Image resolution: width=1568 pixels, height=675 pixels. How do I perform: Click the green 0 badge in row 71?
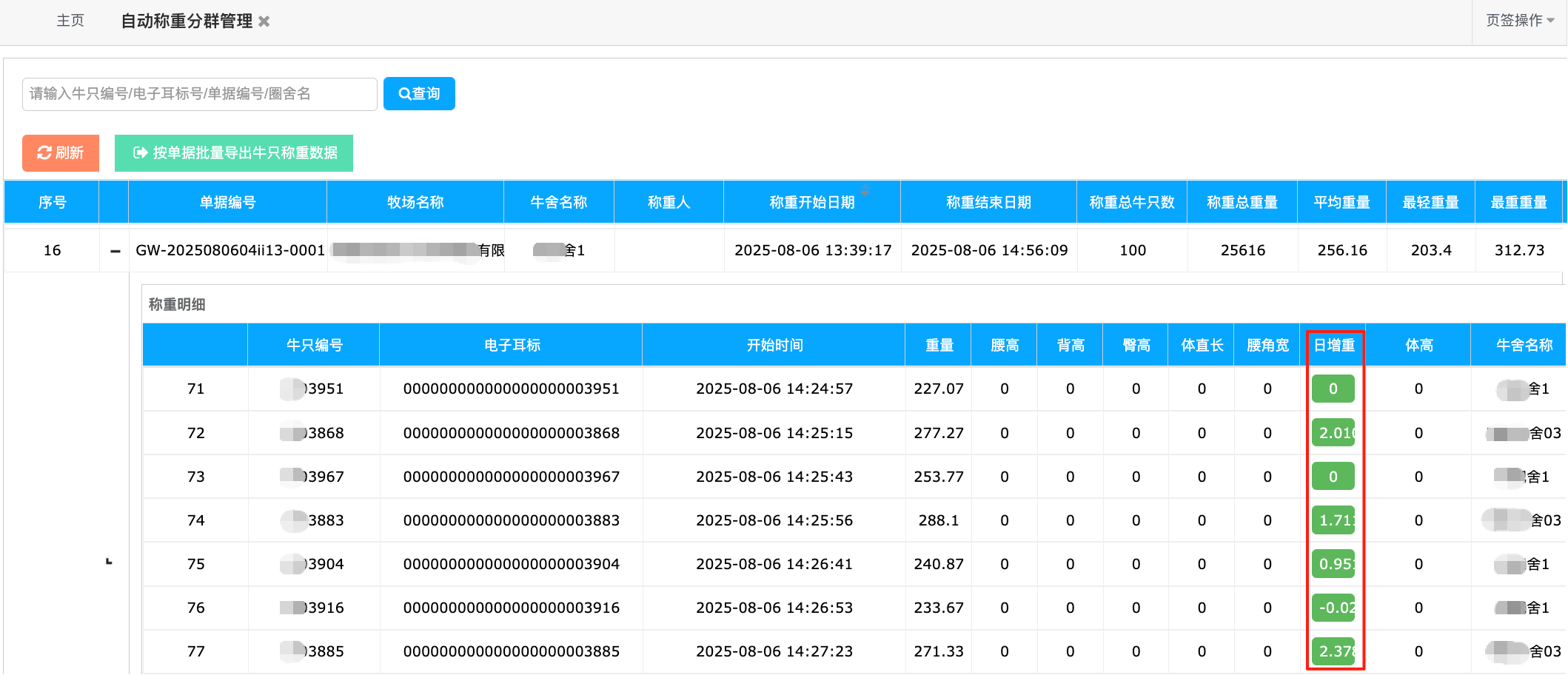pyautogui.click(x=1333, y=389)
